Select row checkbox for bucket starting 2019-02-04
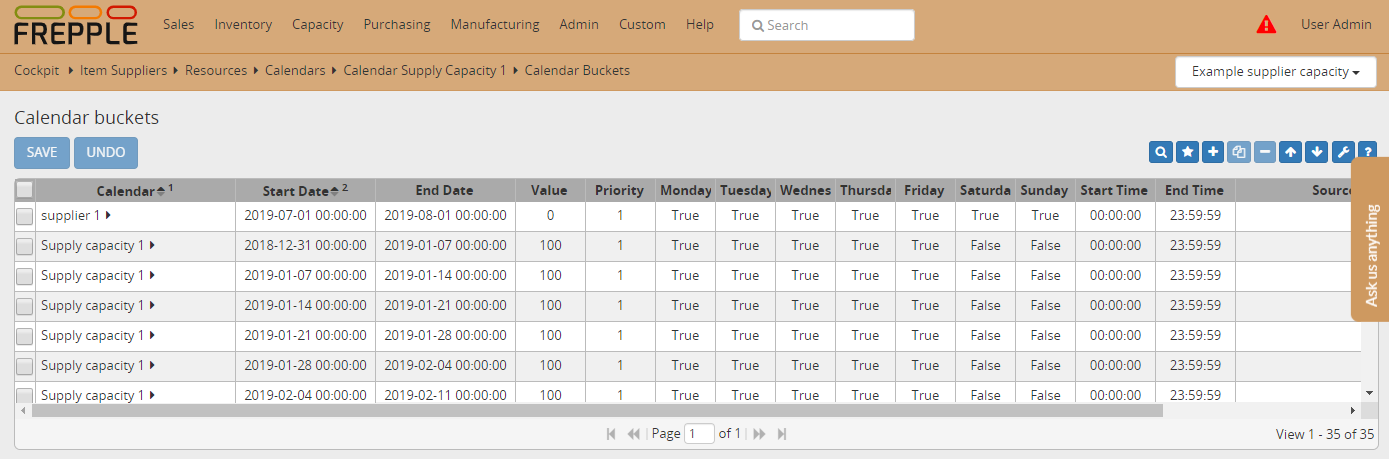1389x459 pixels. pos(25,395)
